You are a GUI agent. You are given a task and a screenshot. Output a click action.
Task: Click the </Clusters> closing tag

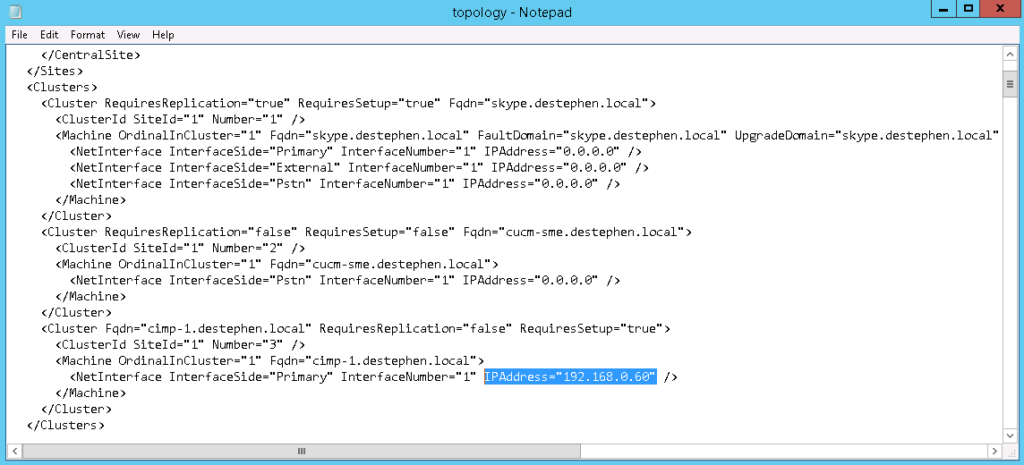[x=65, y=425]
